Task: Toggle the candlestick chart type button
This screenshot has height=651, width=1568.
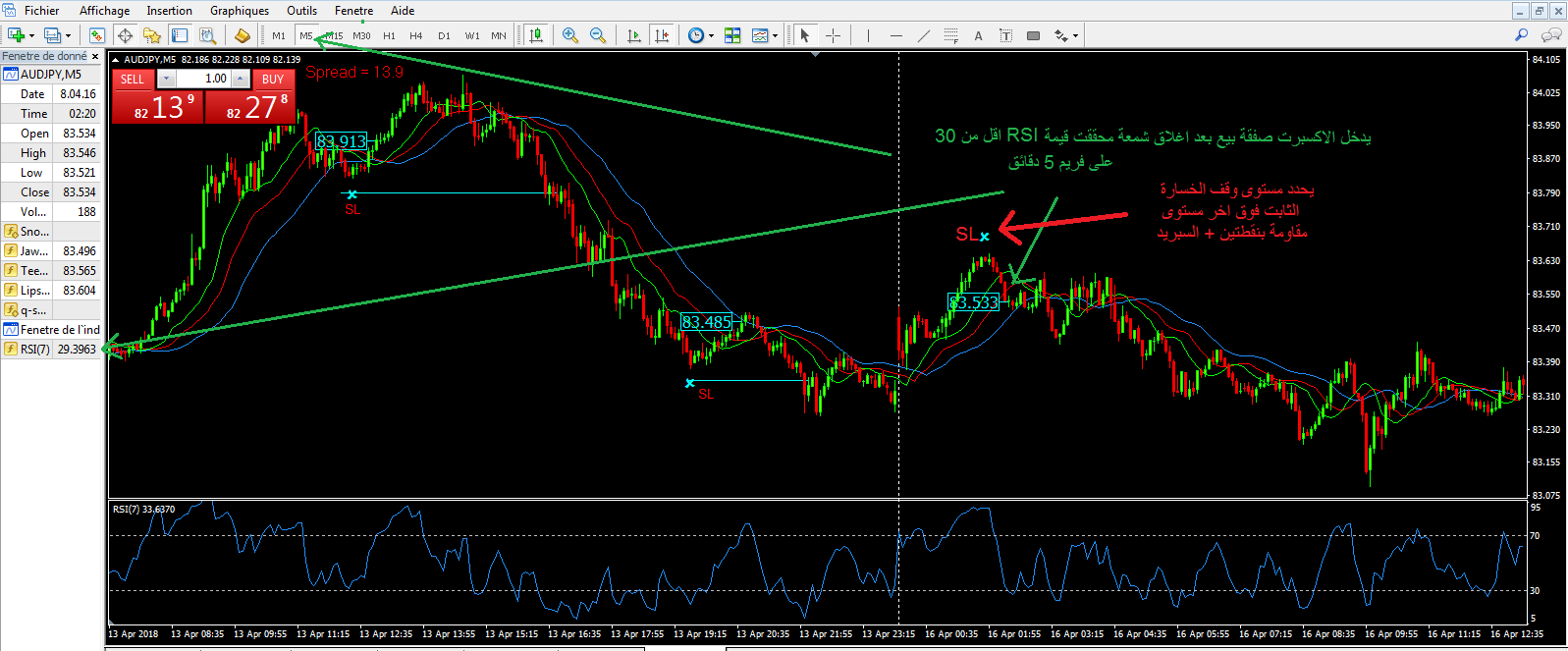Action: tap(535, 35)
